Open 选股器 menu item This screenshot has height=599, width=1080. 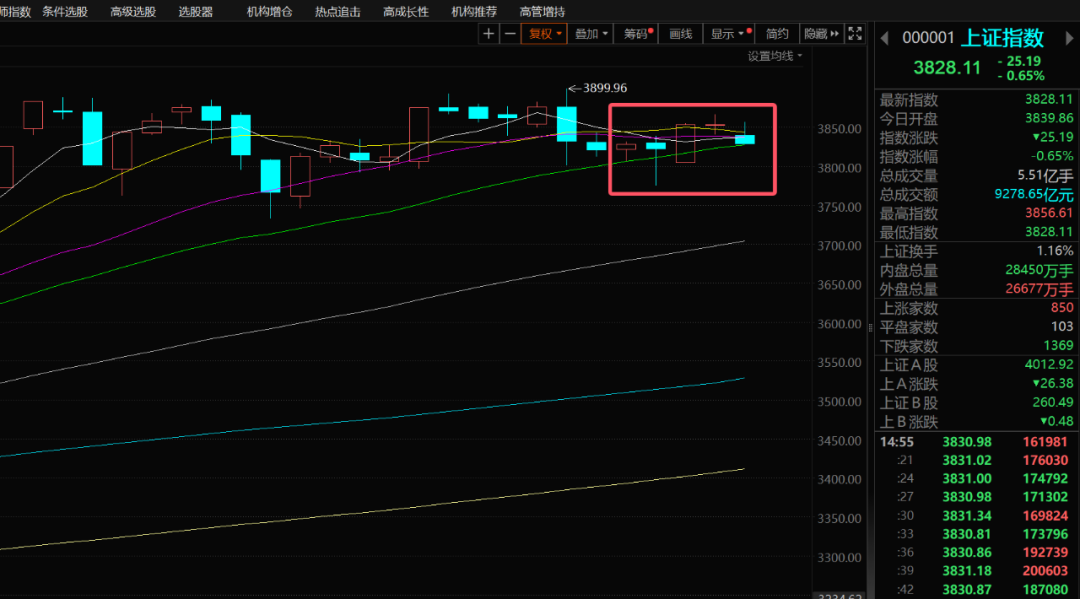tap(196, 12)
